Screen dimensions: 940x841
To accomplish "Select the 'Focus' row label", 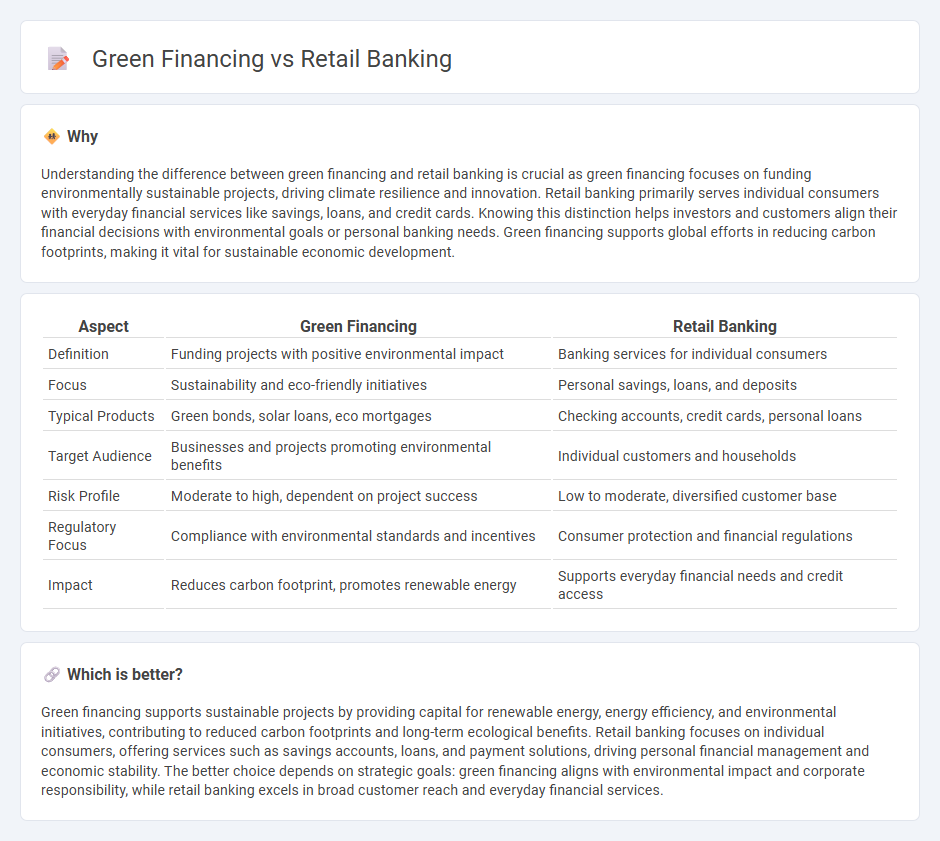I will point(67,385).
